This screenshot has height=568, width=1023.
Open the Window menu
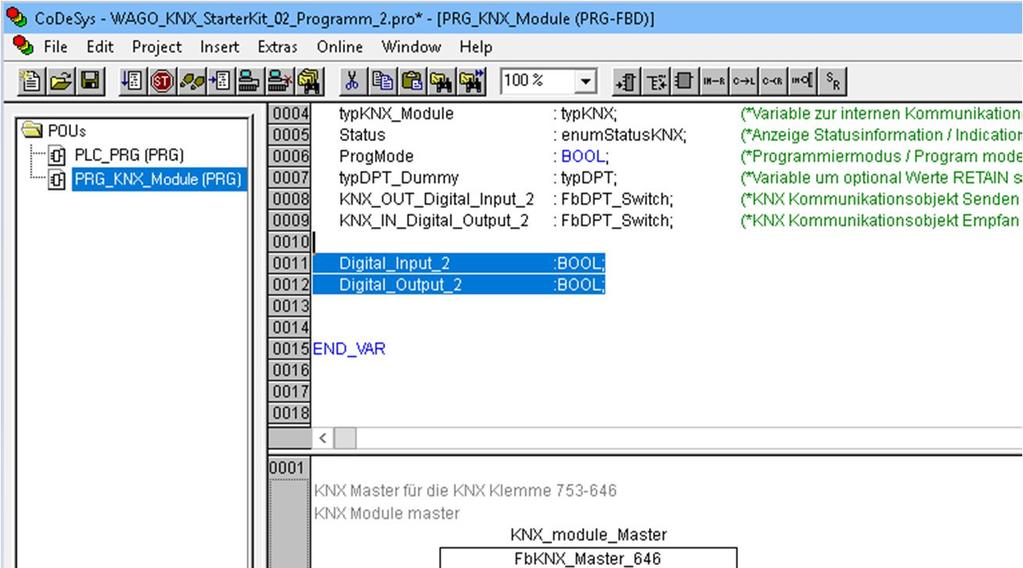411,47
